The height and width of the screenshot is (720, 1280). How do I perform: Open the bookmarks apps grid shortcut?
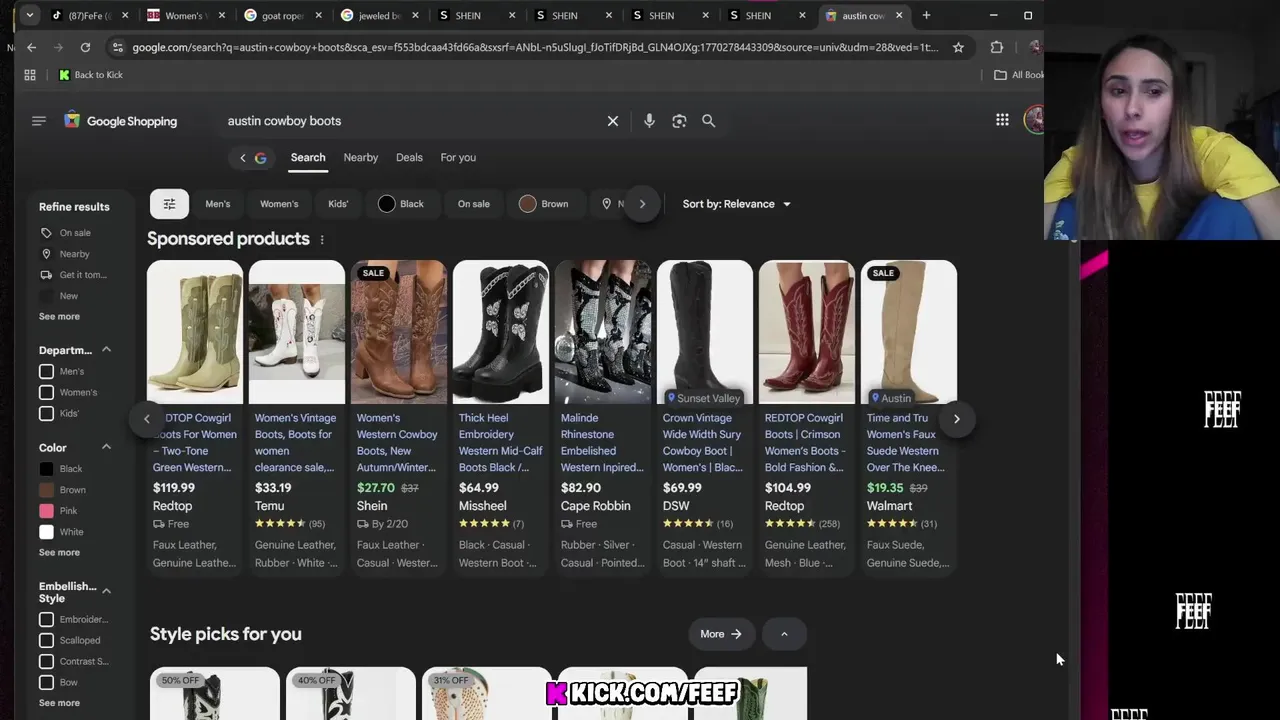pyautogui.click(x=30, y=75)
